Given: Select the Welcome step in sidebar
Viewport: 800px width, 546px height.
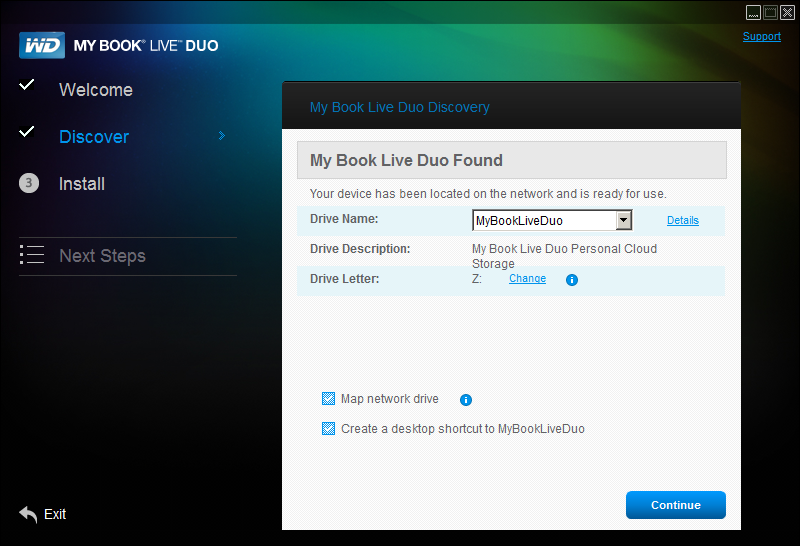Looking at the screenshot, I should [x=95, y=90].
